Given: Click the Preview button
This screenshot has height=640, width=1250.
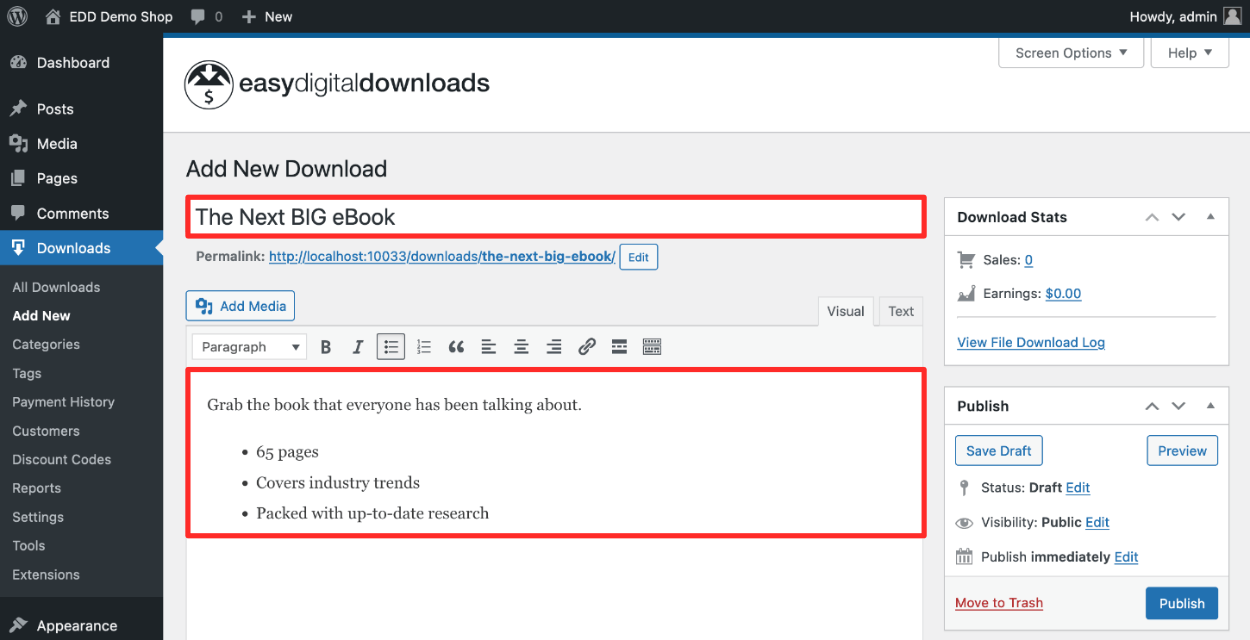Looking at the screenshot, I should 1182,451.
